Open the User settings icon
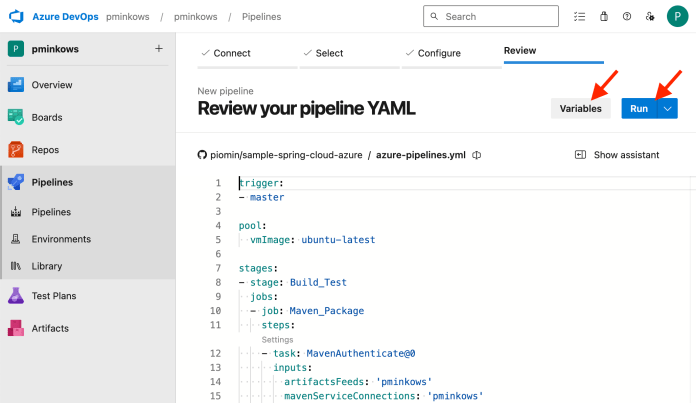The image size is (696, 403). tap(650, 16)
